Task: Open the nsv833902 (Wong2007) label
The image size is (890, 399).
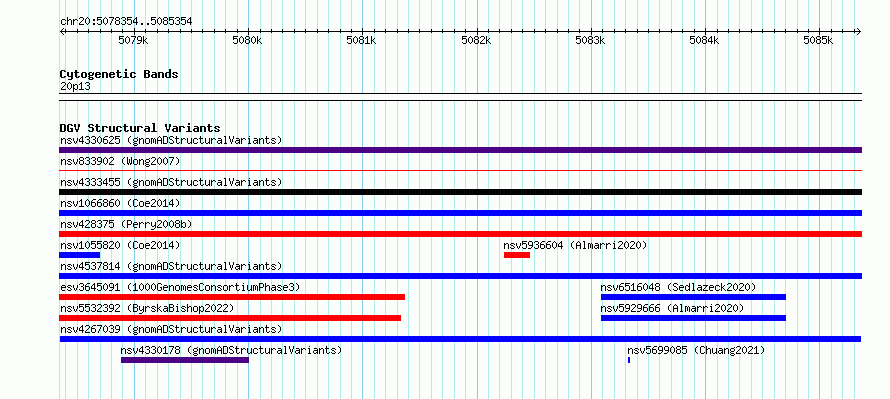Action: (x=120, y=161)
